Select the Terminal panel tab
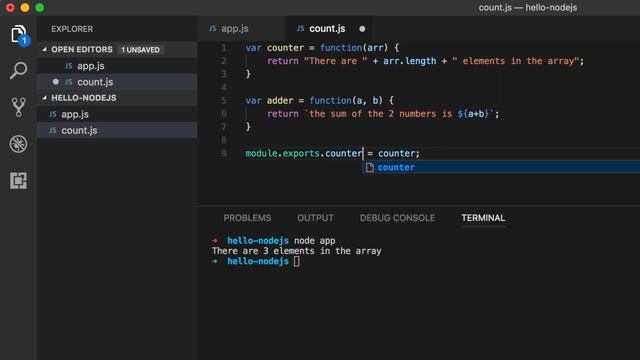 tap(483, 218)
